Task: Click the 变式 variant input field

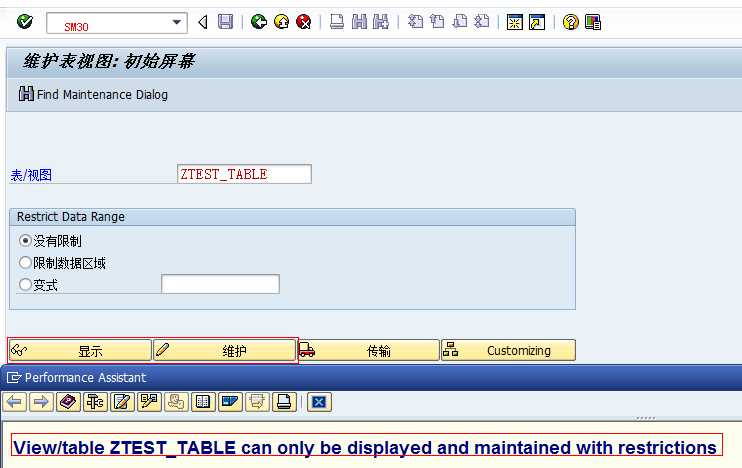Action: [x=221, y=284]
